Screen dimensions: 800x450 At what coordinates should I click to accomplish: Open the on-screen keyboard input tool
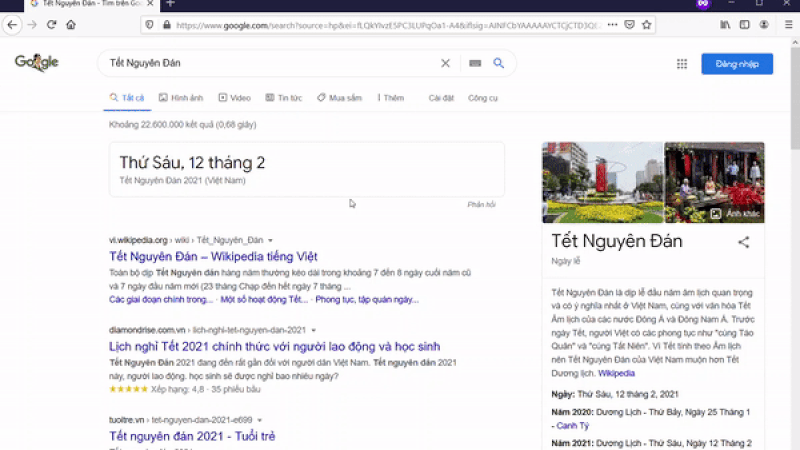pos(475,63)
